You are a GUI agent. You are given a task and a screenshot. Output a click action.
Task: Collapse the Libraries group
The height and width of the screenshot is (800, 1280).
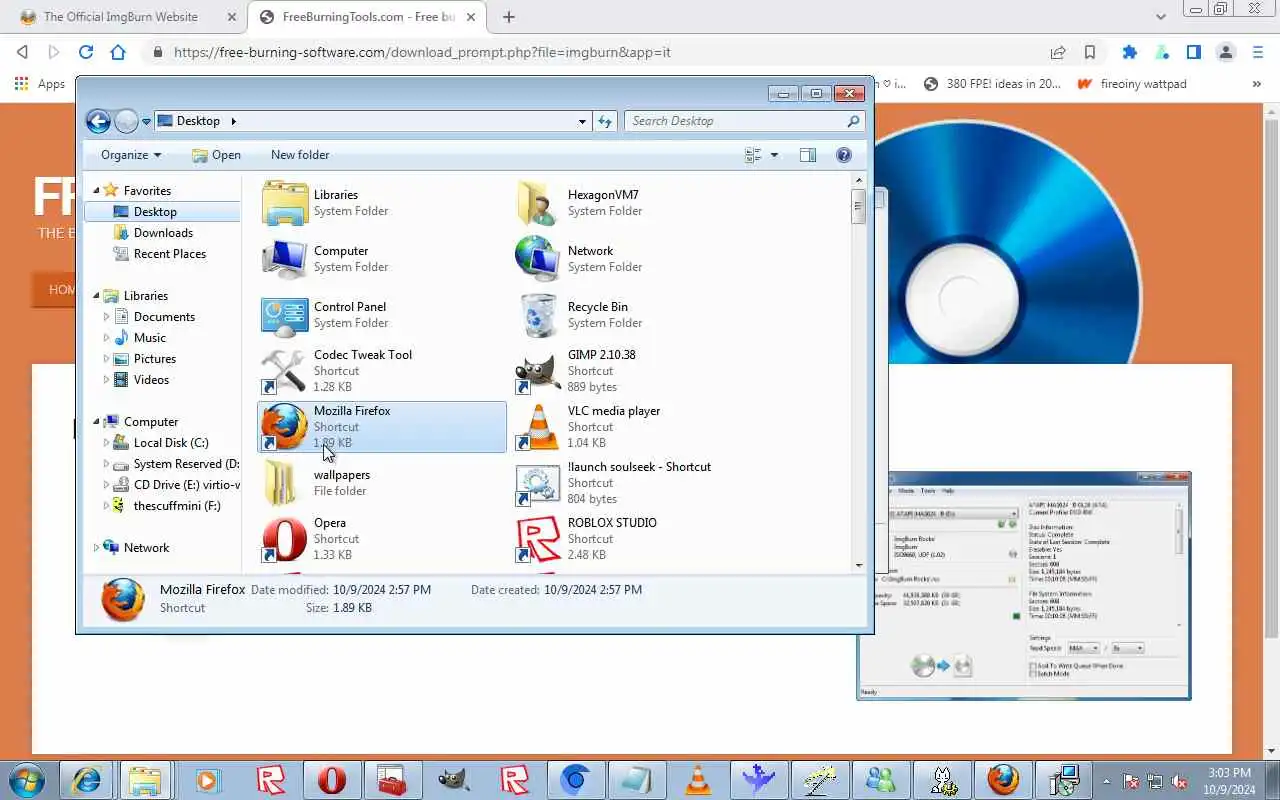[97, 296]
